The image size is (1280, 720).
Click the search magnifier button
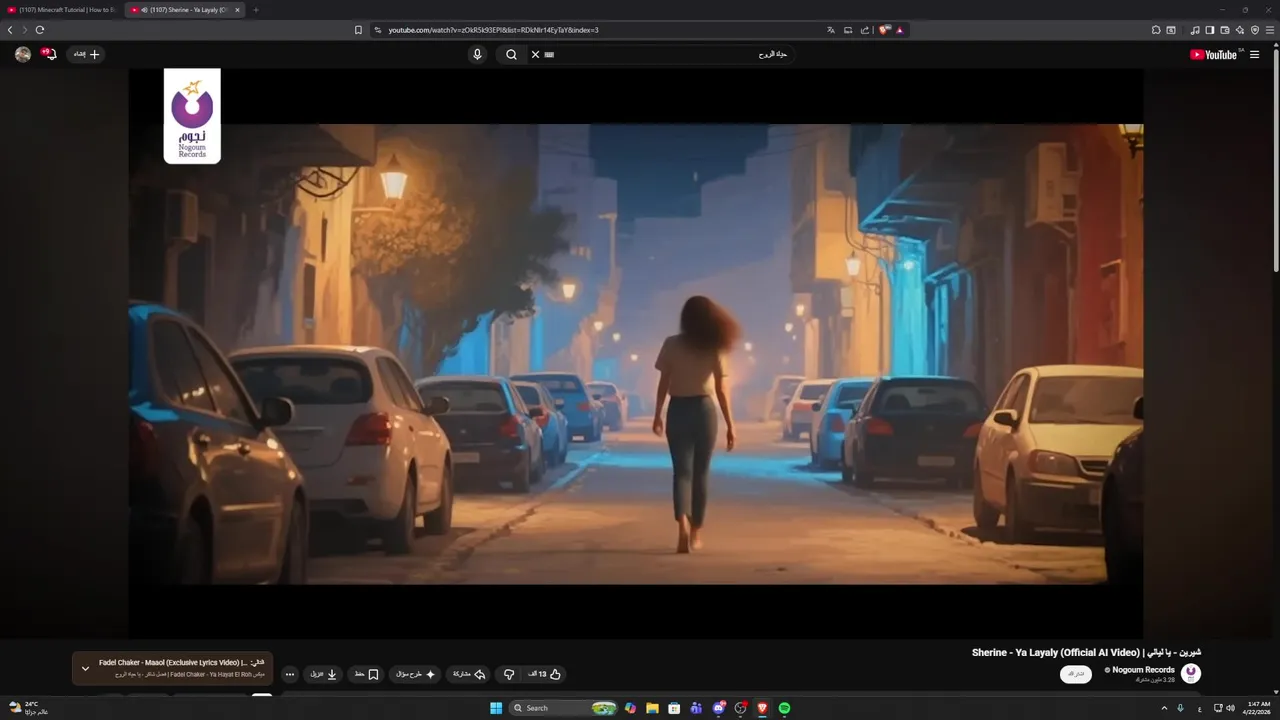click(511, 54)
